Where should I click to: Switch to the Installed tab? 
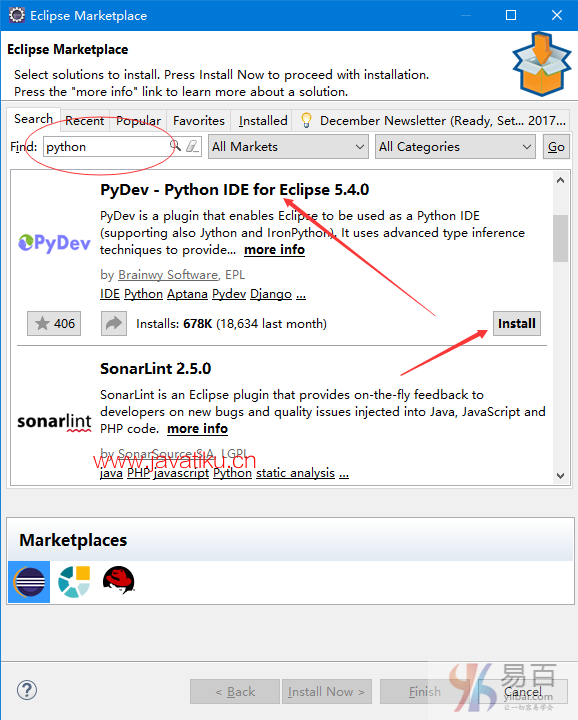pos(263,121)
